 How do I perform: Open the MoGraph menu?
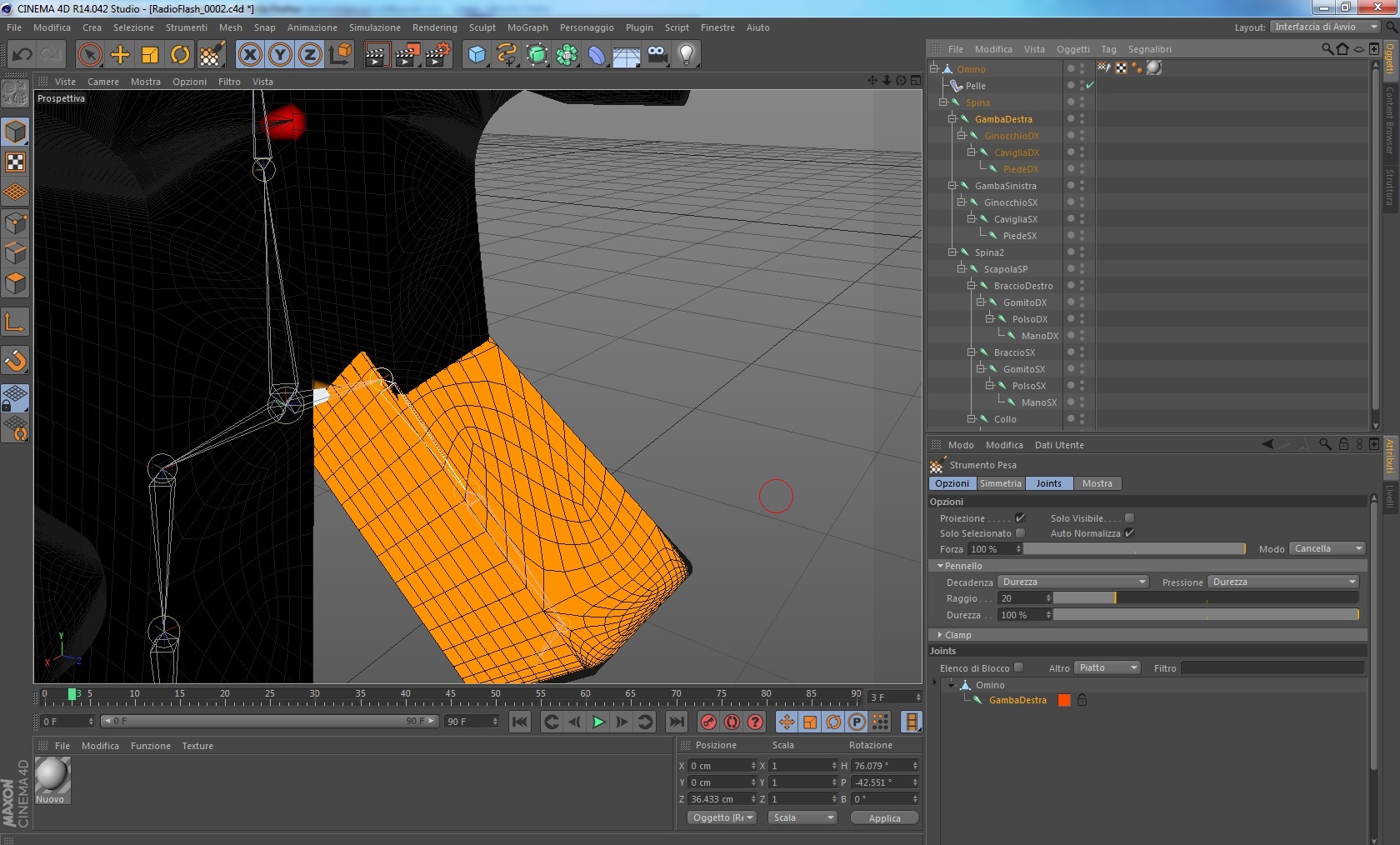527,27
